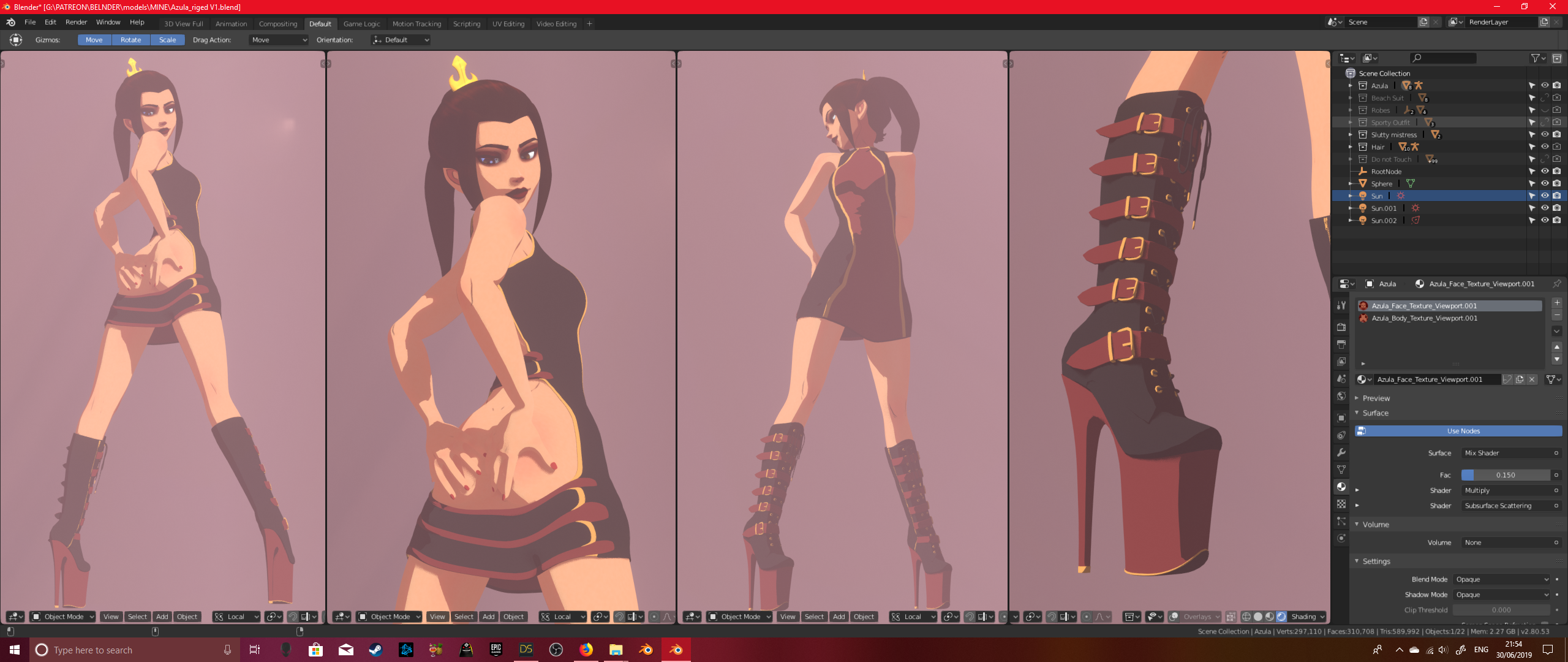Image resolution: width=1568 pixels, height=662 pixels.
Task: Expand the Sun.002 object tree
Action: [1350, 221]
